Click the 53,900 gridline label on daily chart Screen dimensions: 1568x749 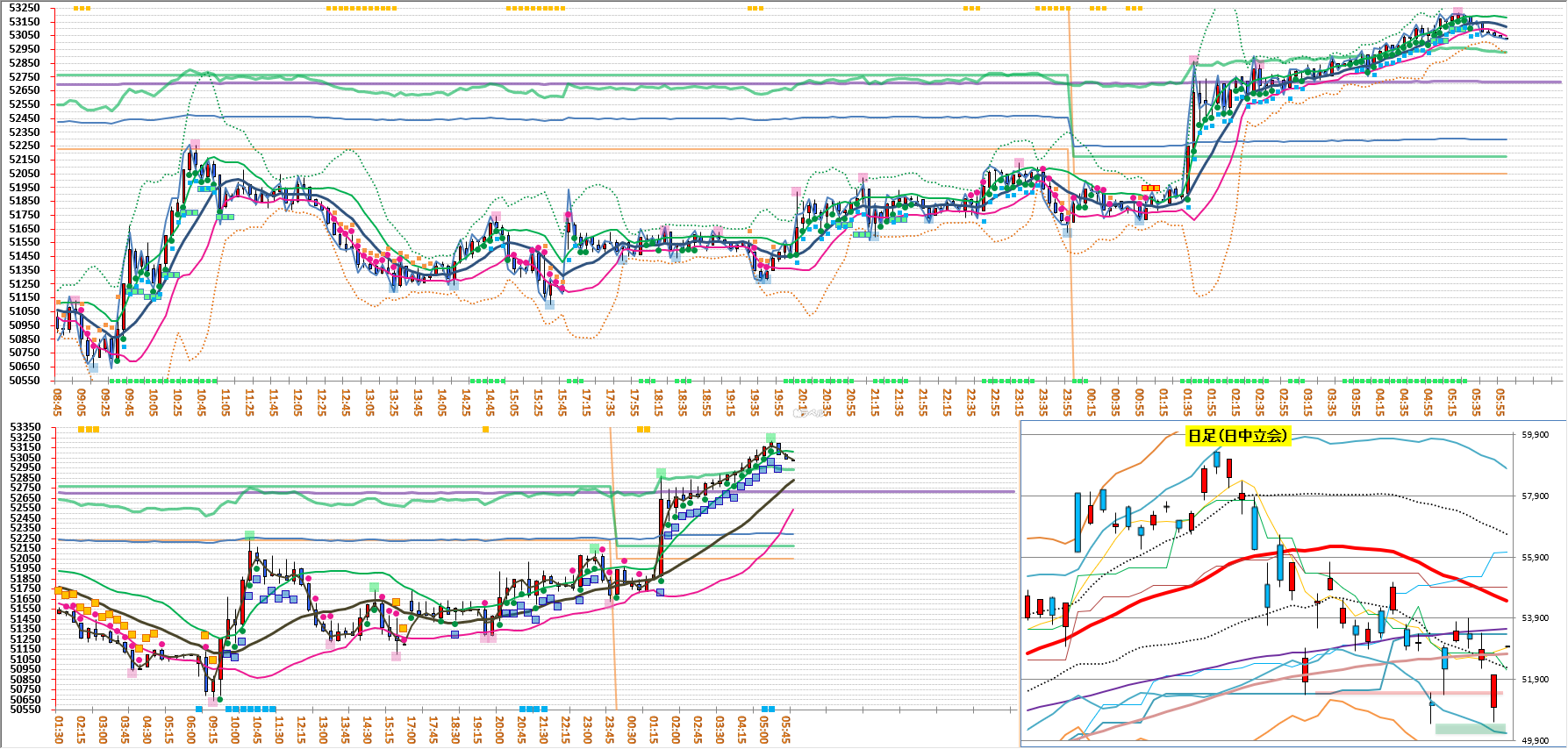tap(1534, 618)
